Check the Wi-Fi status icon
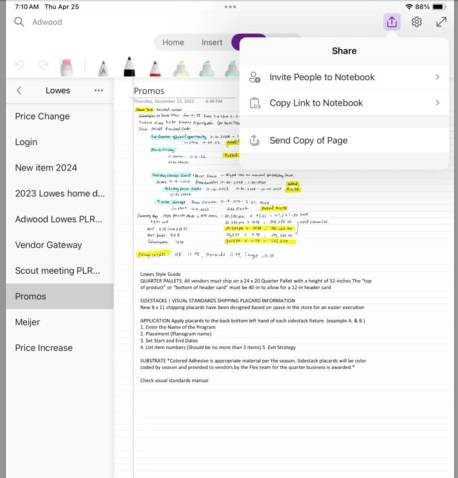This screenshot has width=458, height=478. point(409,7)
